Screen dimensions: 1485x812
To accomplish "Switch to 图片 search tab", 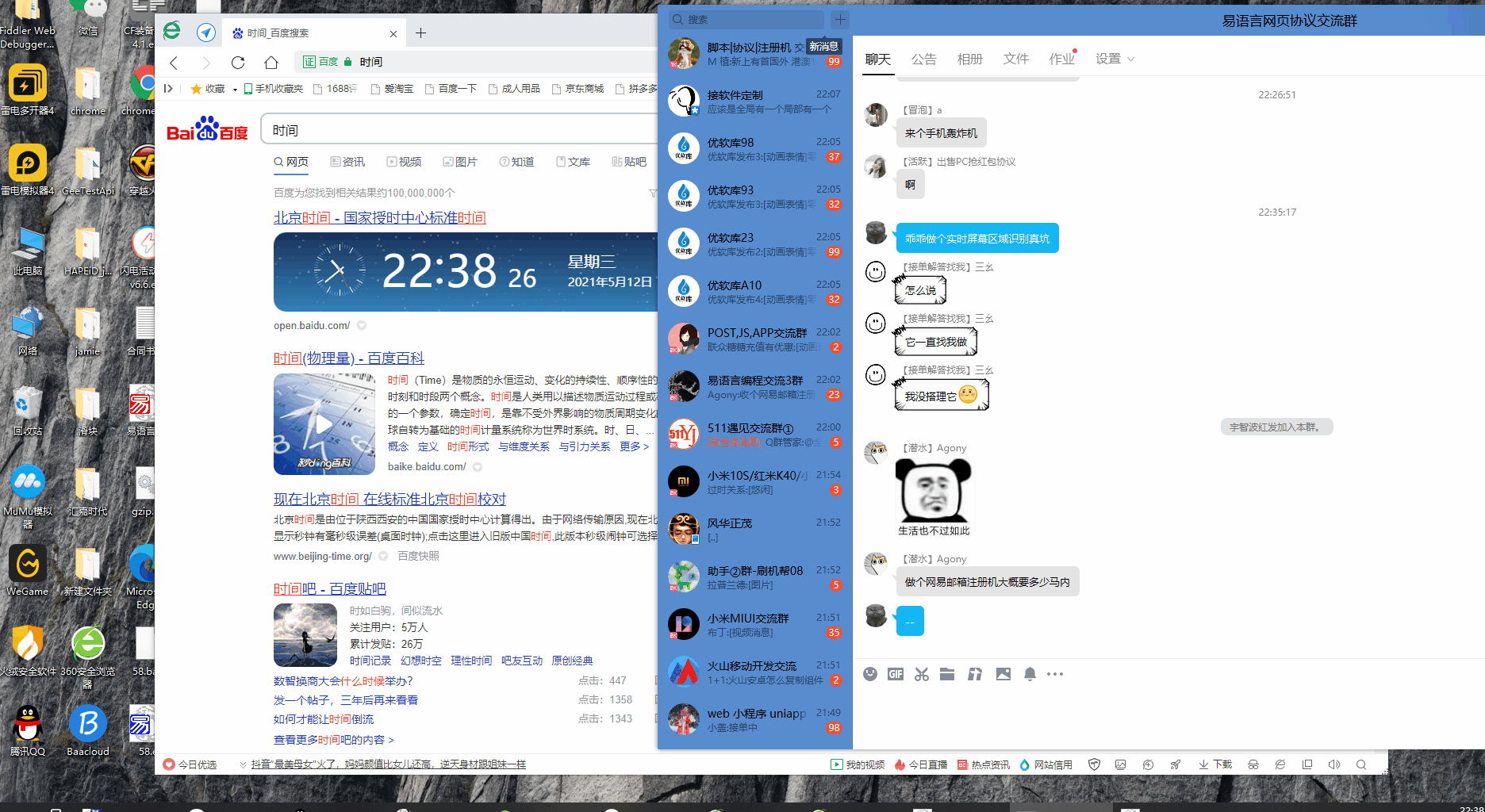I will click(x=460, y=162).
